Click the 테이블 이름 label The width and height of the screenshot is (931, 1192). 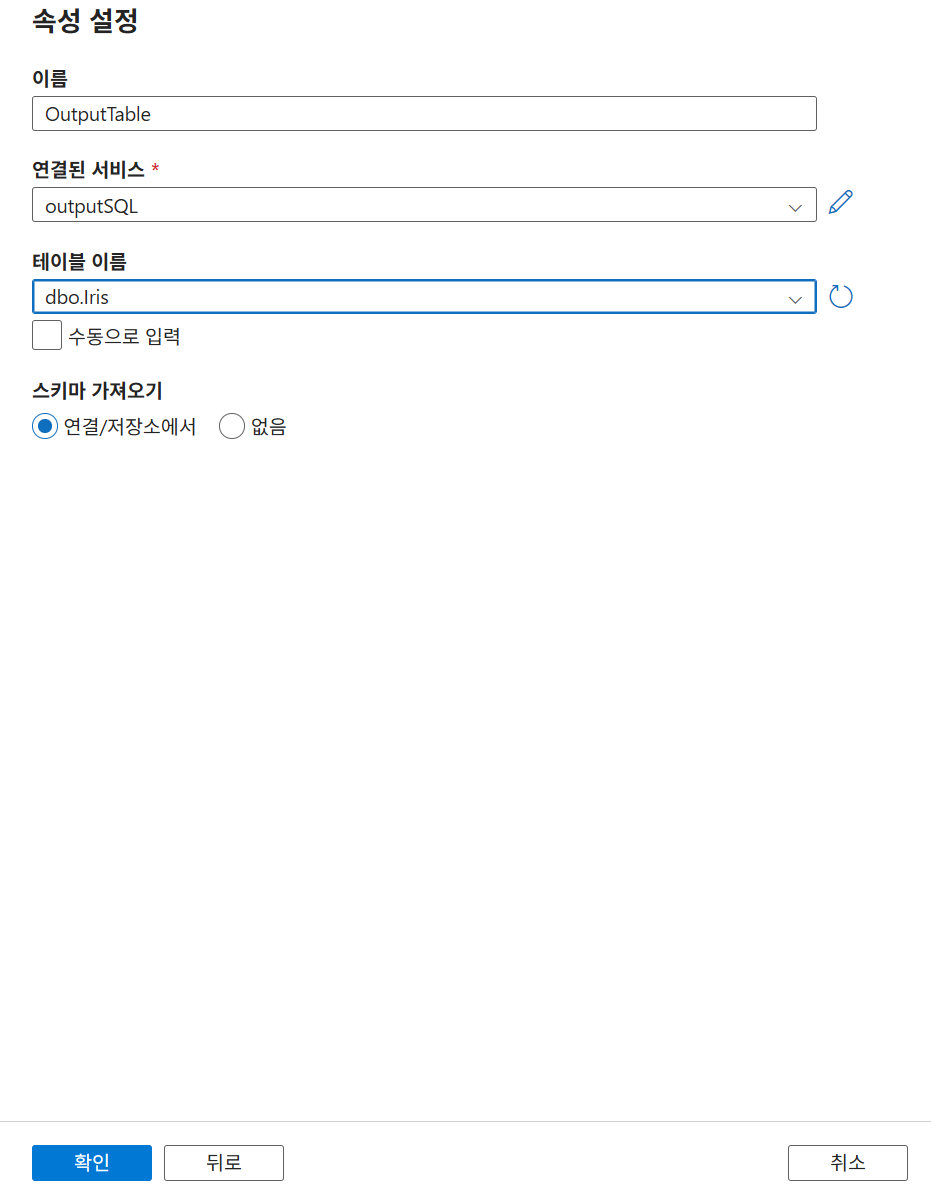(79, 262)
